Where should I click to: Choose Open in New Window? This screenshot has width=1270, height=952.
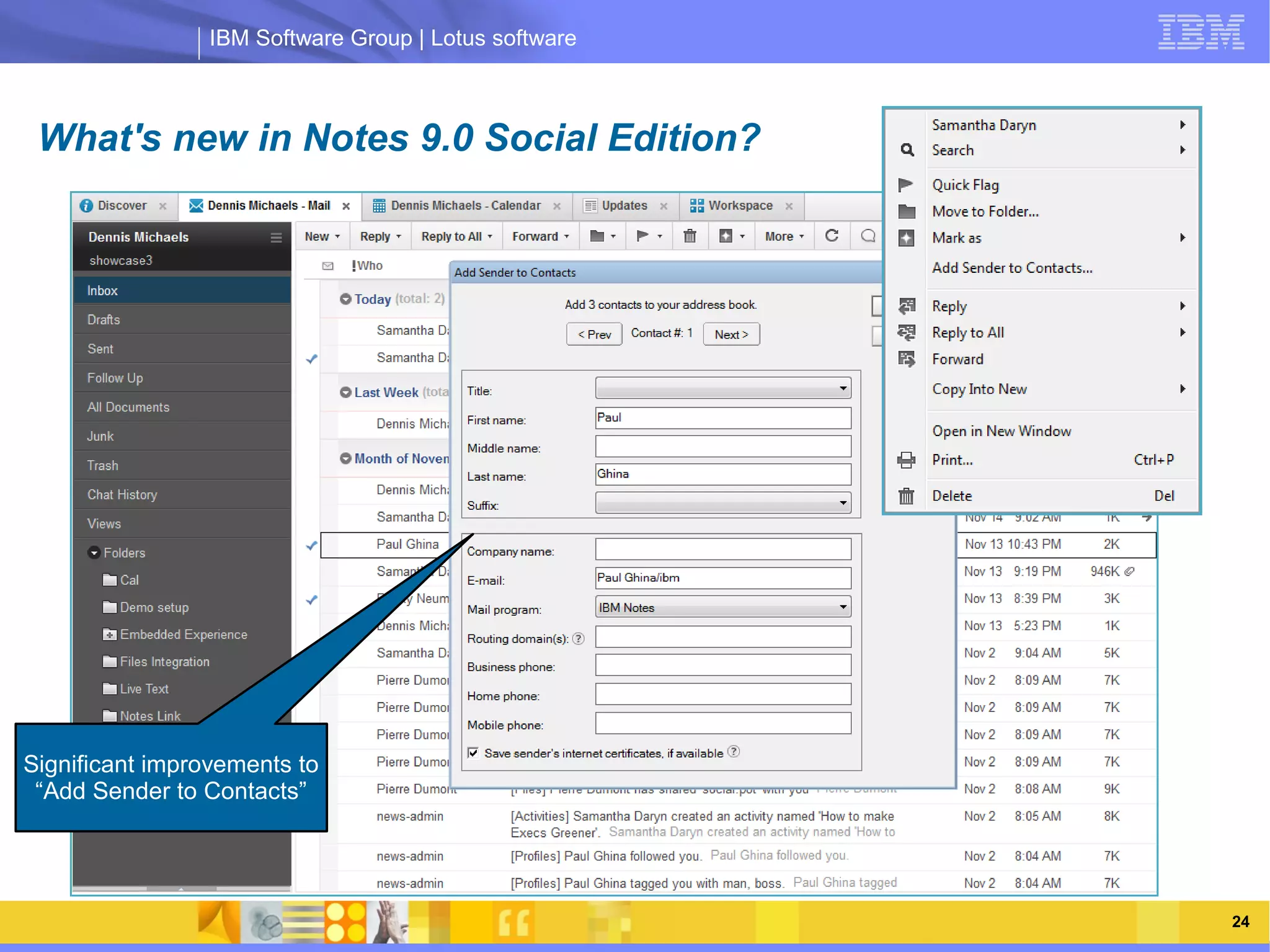(x=1001, y=431)
